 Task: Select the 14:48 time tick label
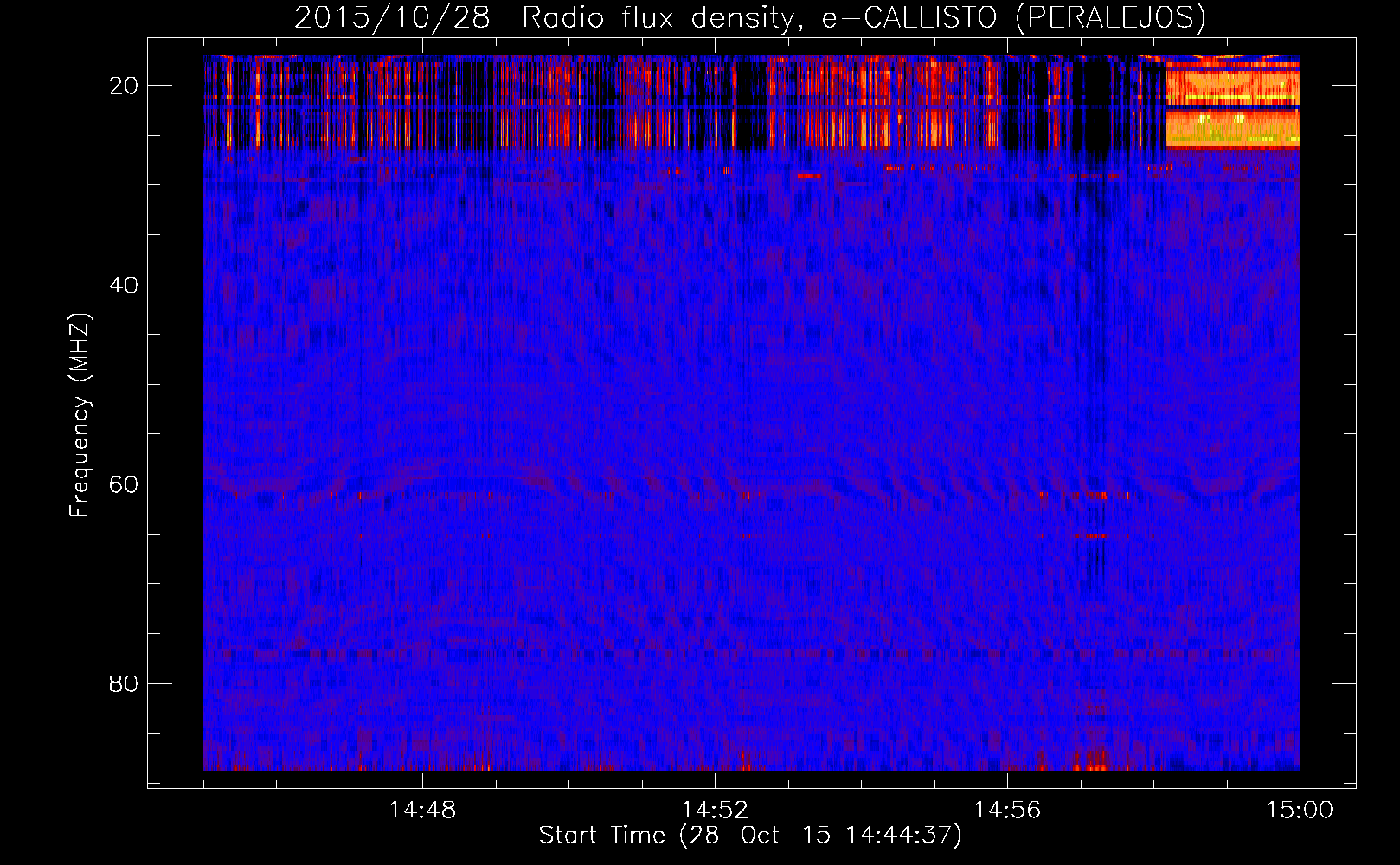click(422, 811)
